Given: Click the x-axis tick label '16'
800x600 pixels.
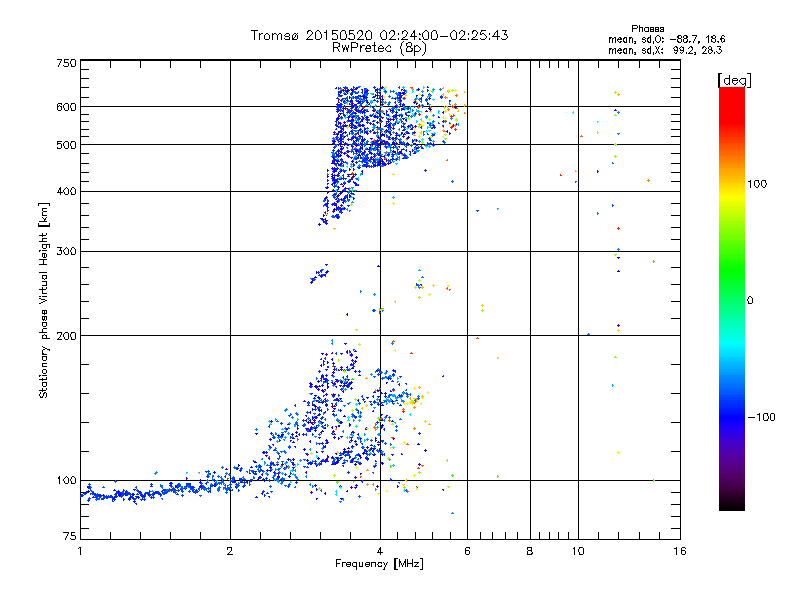Looking at the screenshot, I should click(680, 551).
